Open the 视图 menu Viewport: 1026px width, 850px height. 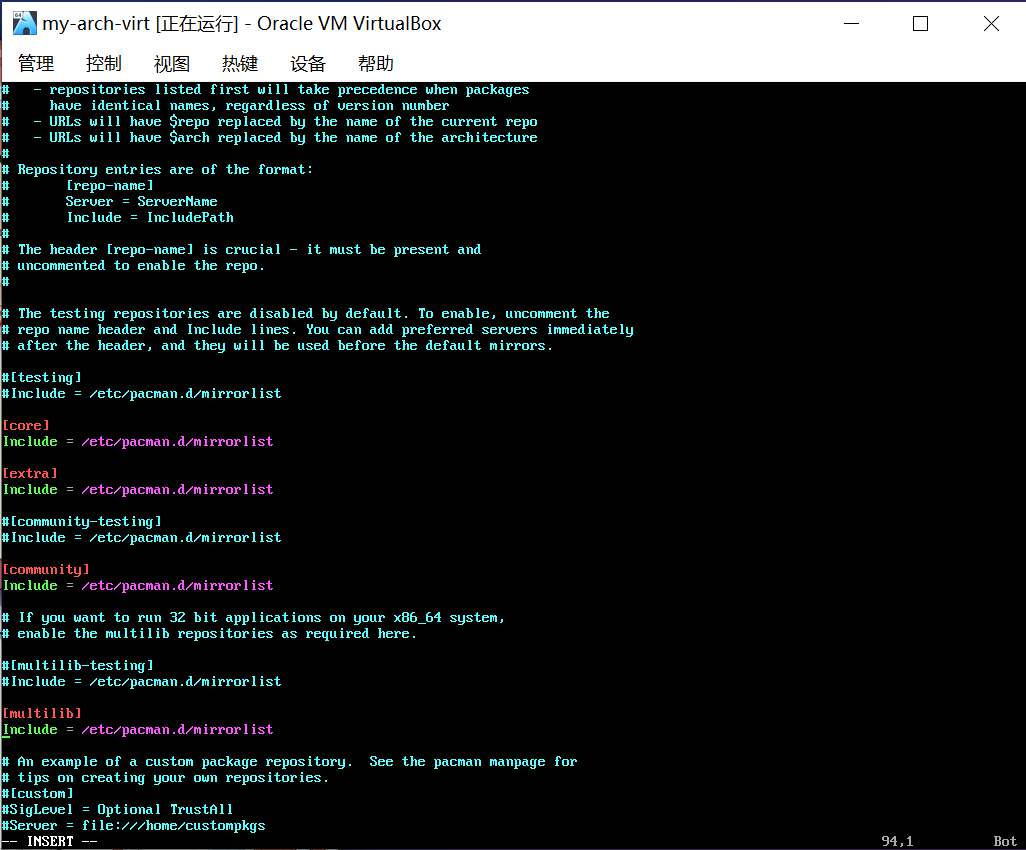pos(172,64)
